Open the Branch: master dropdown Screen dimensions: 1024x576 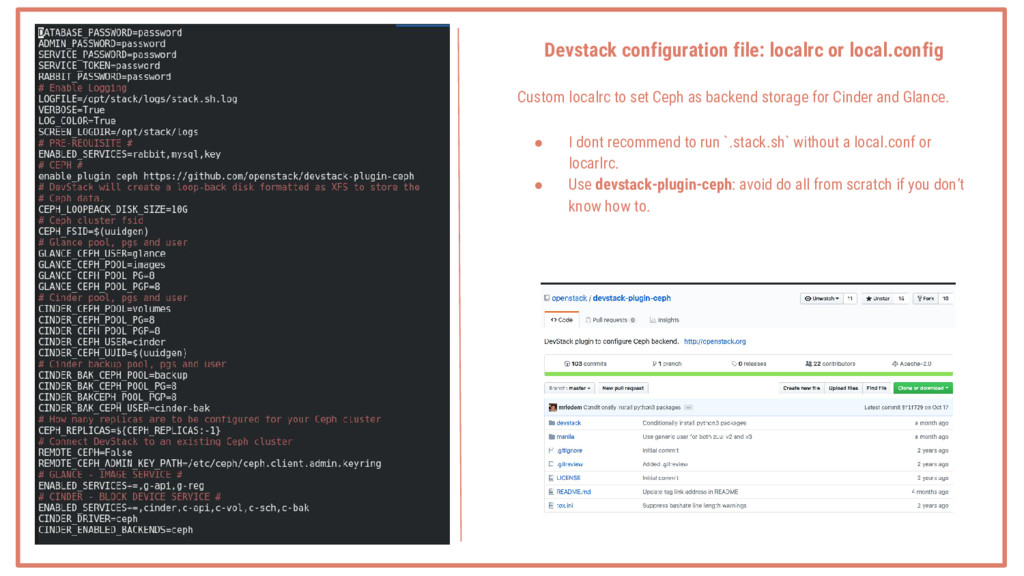[569, 388]
